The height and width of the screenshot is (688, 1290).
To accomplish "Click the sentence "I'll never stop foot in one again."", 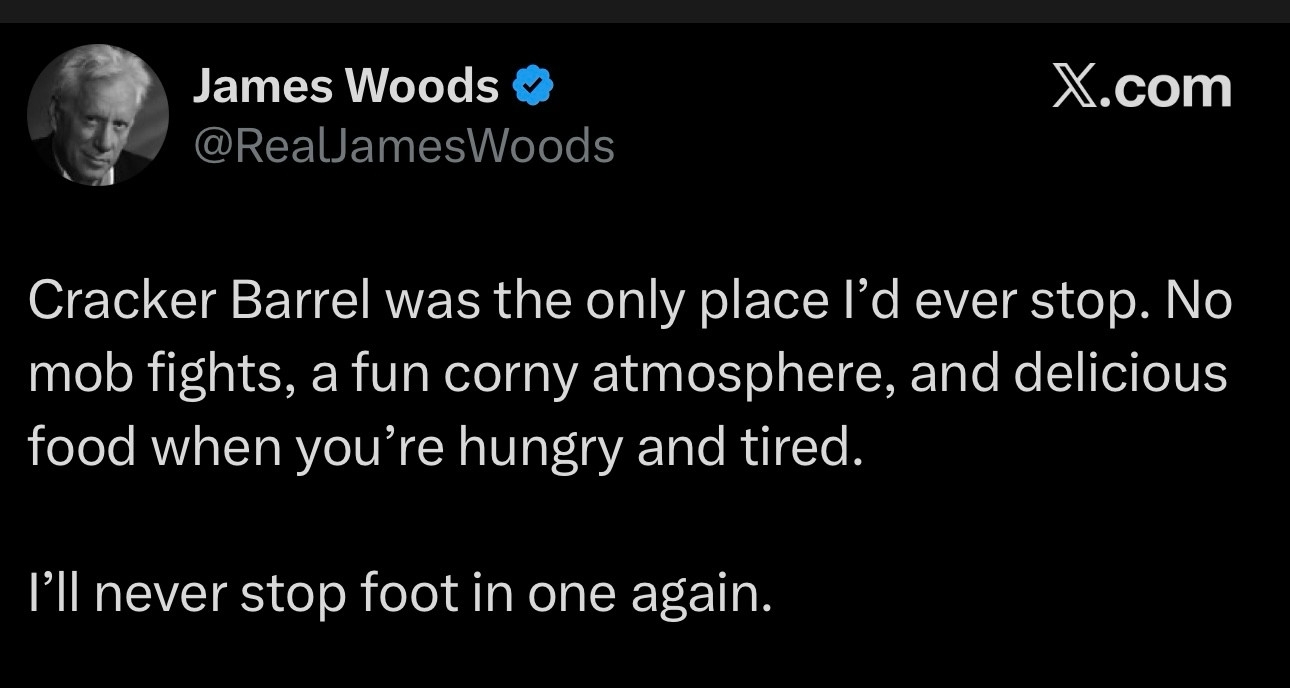I will tap(400, 594).
